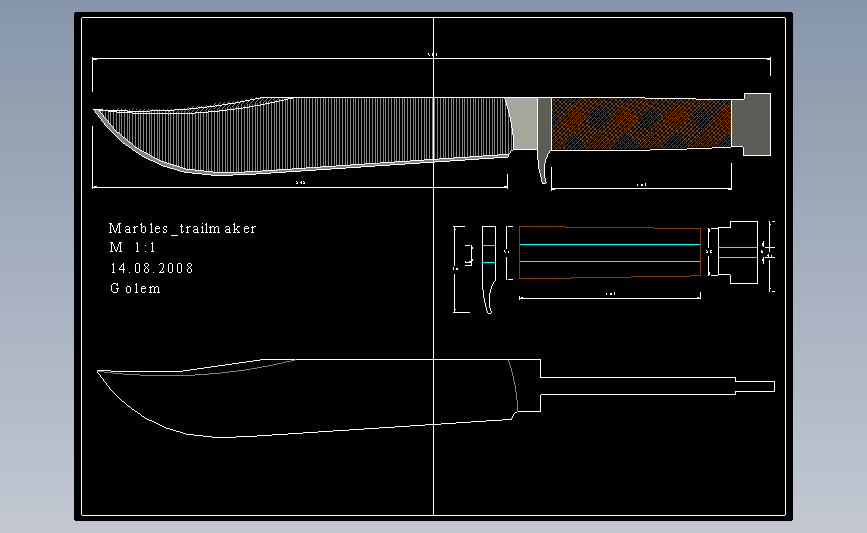Select the brown handle block outline in detail view

[610, 252]
